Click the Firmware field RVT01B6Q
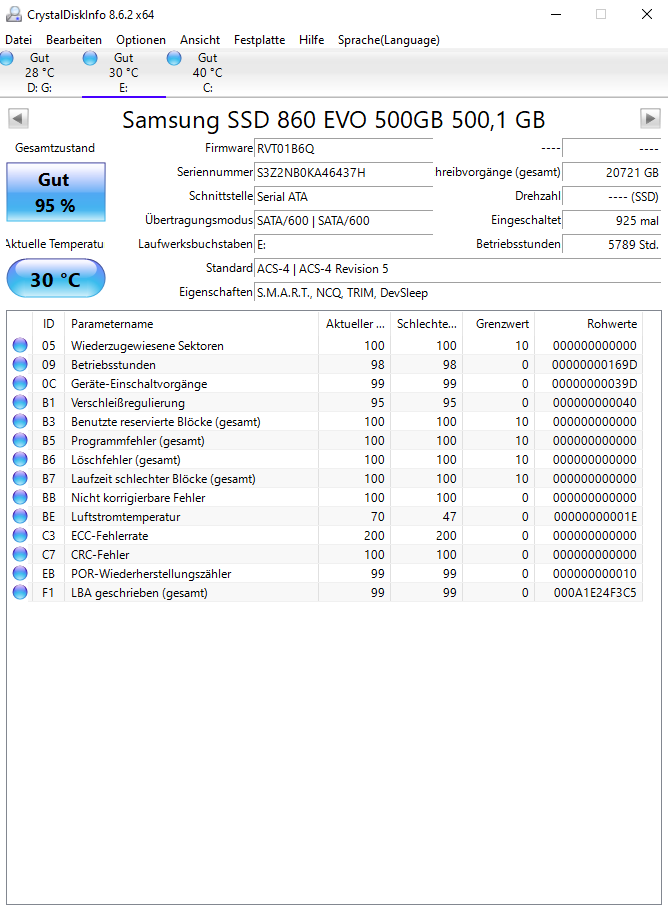 (343, 149)
